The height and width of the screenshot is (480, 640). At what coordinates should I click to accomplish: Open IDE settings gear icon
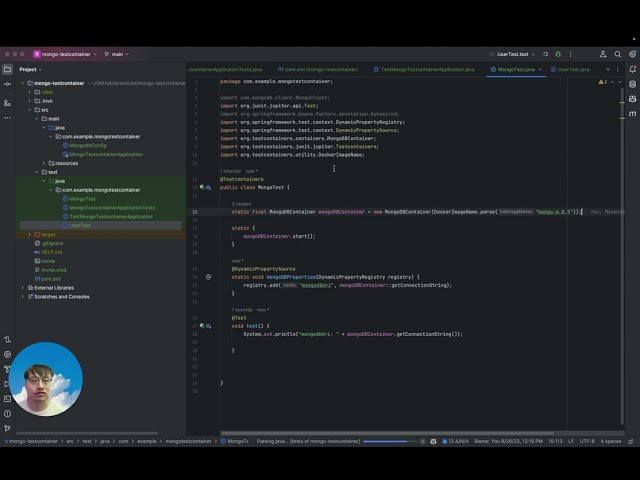(633, 54)
